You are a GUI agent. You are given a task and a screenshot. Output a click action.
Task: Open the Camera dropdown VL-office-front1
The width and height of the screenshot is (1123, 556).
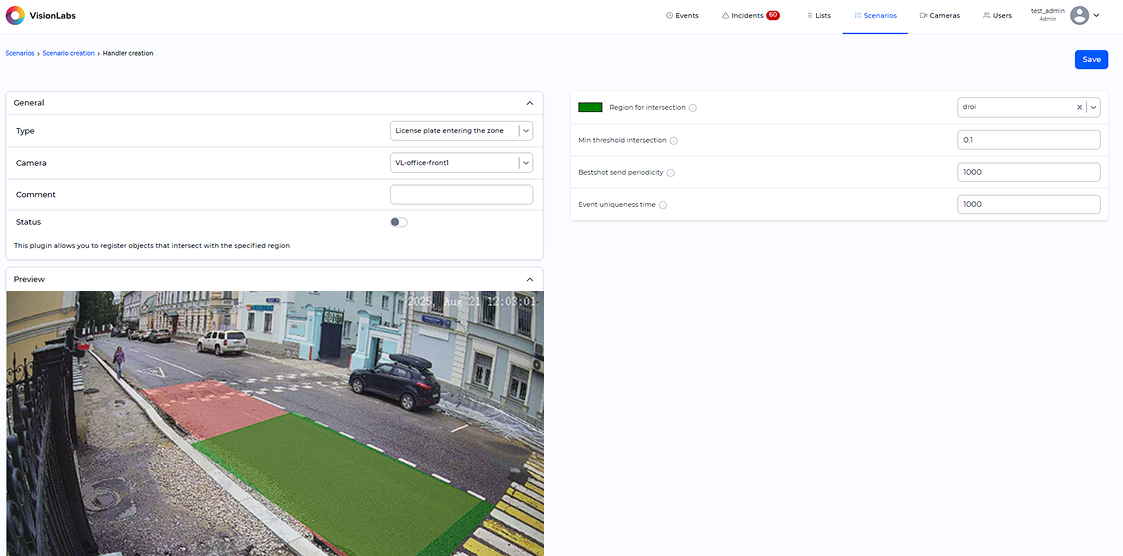(526, 163)
